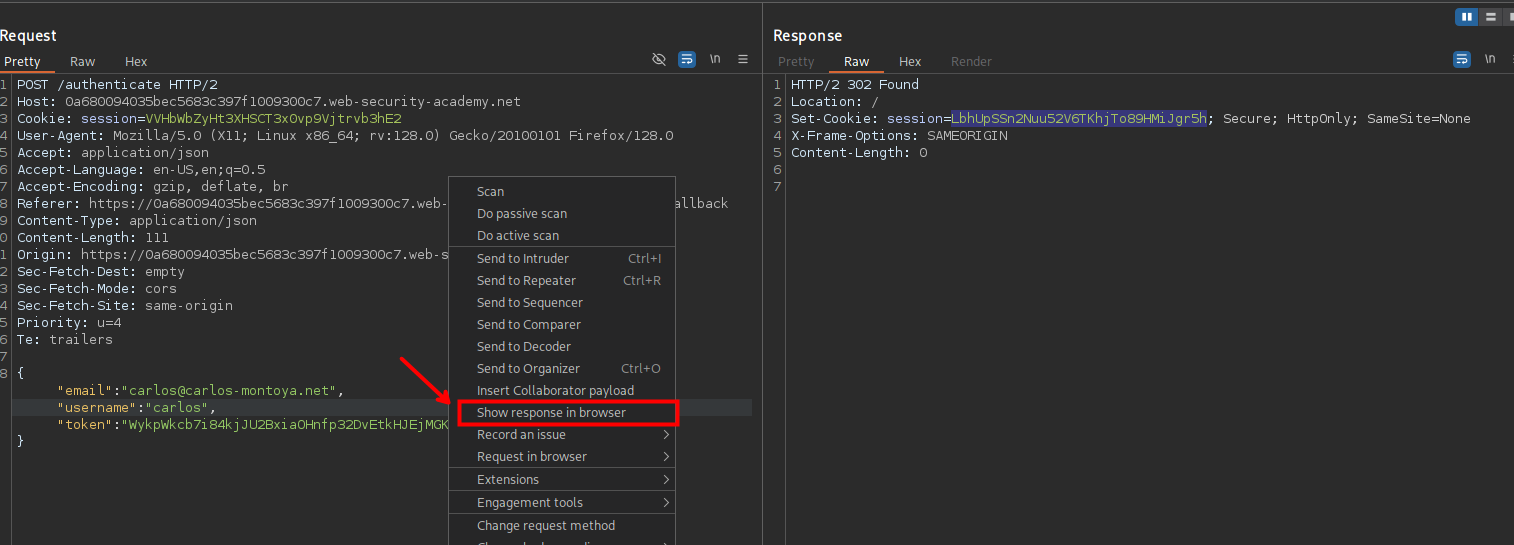The width and height of the screenshot is (1514, 545).
Task: Select Do active scan option
Action: click(518, 236)
